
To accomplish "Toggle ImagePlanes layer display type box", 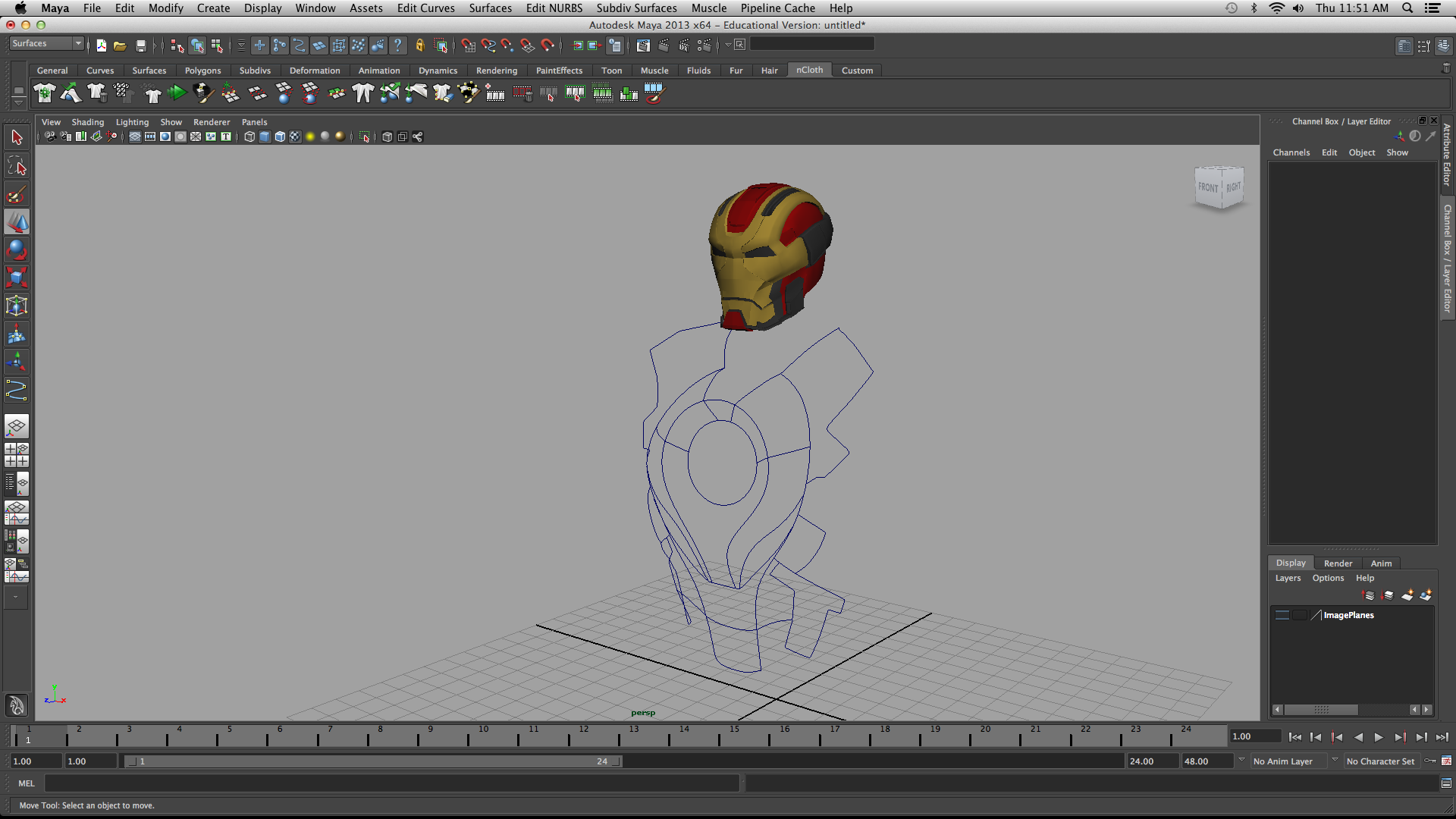I will pyautogui.click(x=1300, y=615).
